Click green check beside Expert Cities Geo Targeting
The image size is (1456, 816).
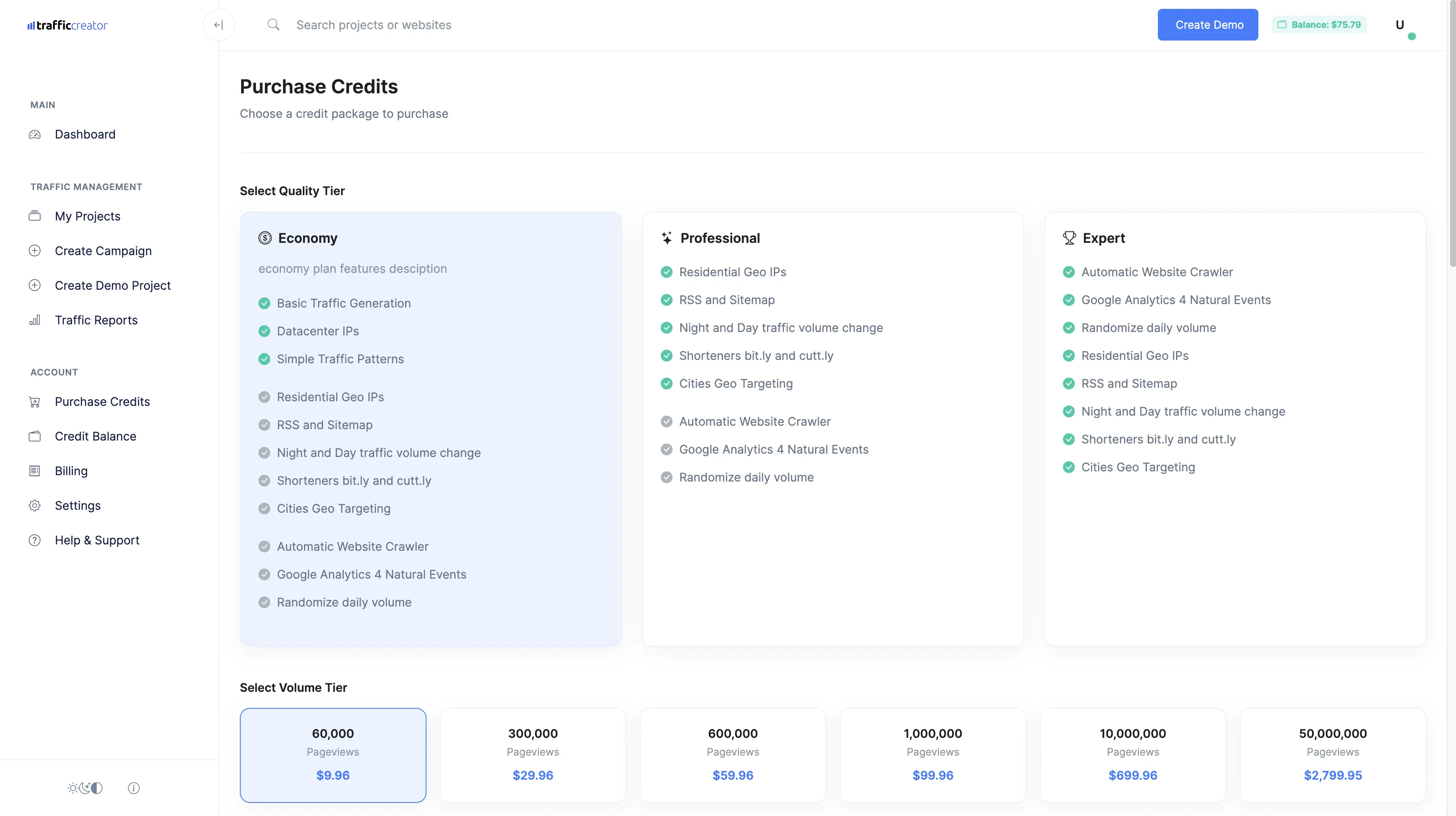1069,468
